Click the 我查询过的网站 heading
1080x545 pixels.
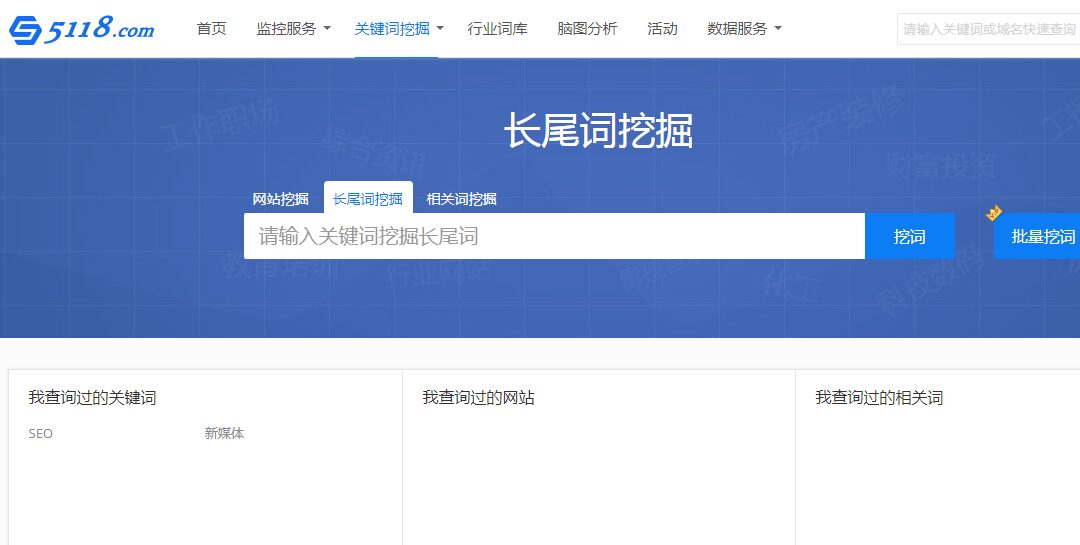click(x=479, y=398)
